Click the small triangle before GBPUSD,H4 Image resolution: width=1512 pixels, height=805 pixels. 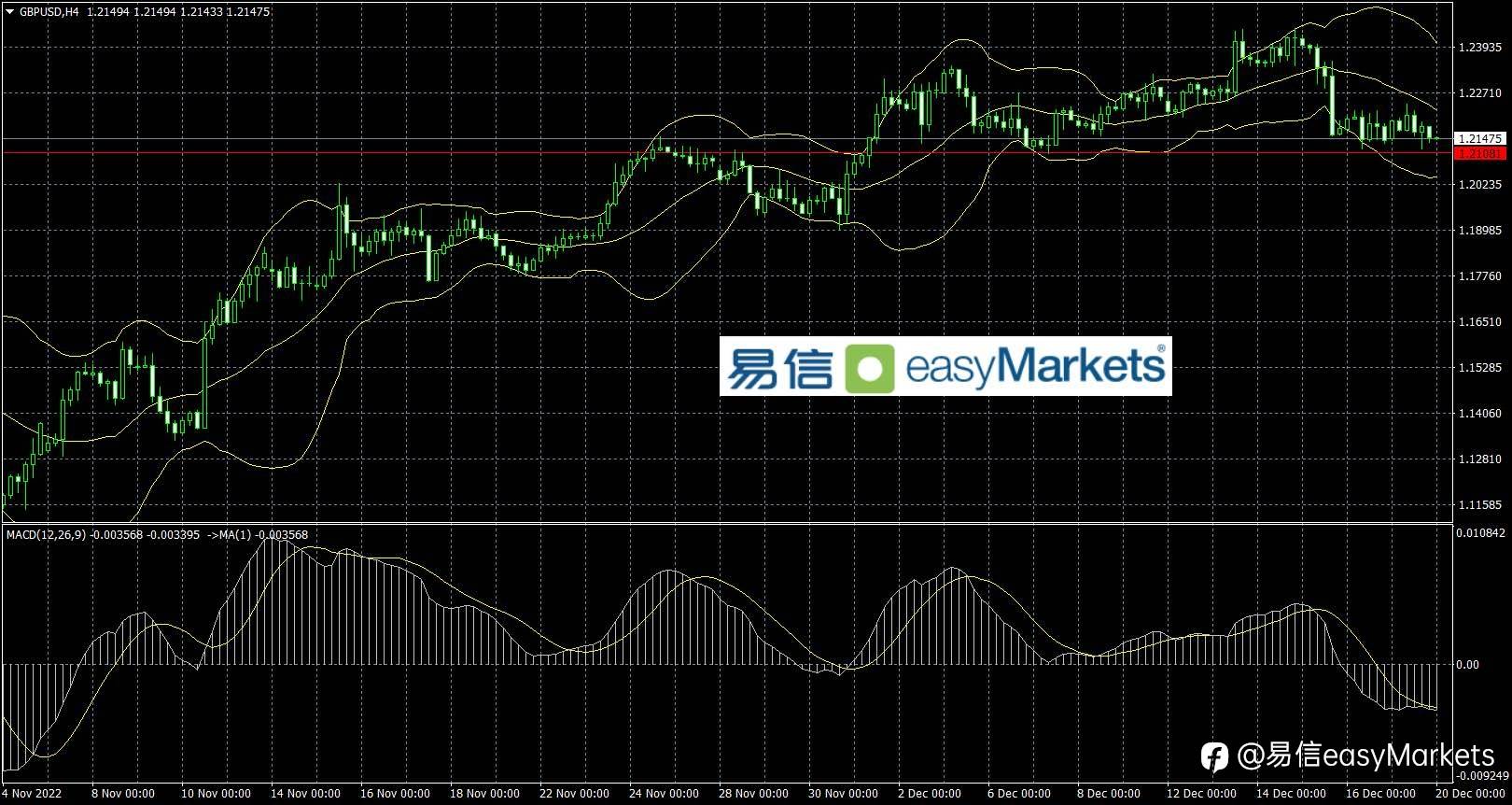click(x=10, y=12)
